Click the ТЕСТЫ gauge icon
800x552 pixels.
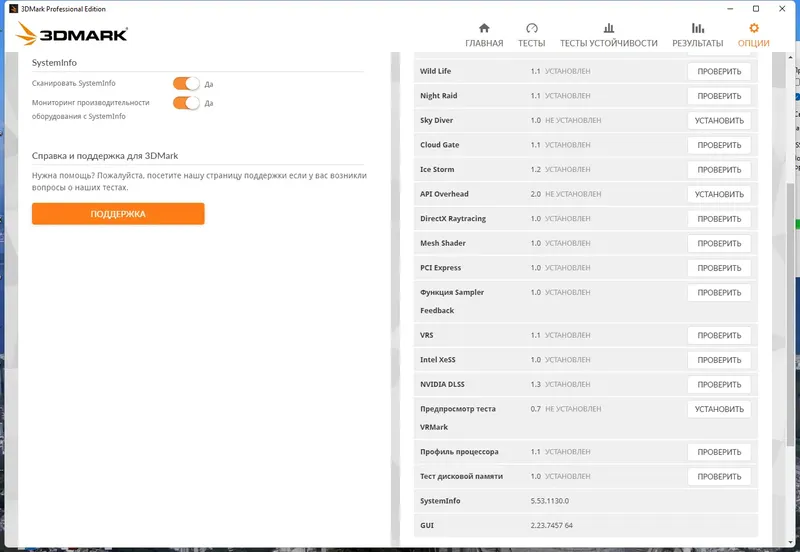(532, 28)
